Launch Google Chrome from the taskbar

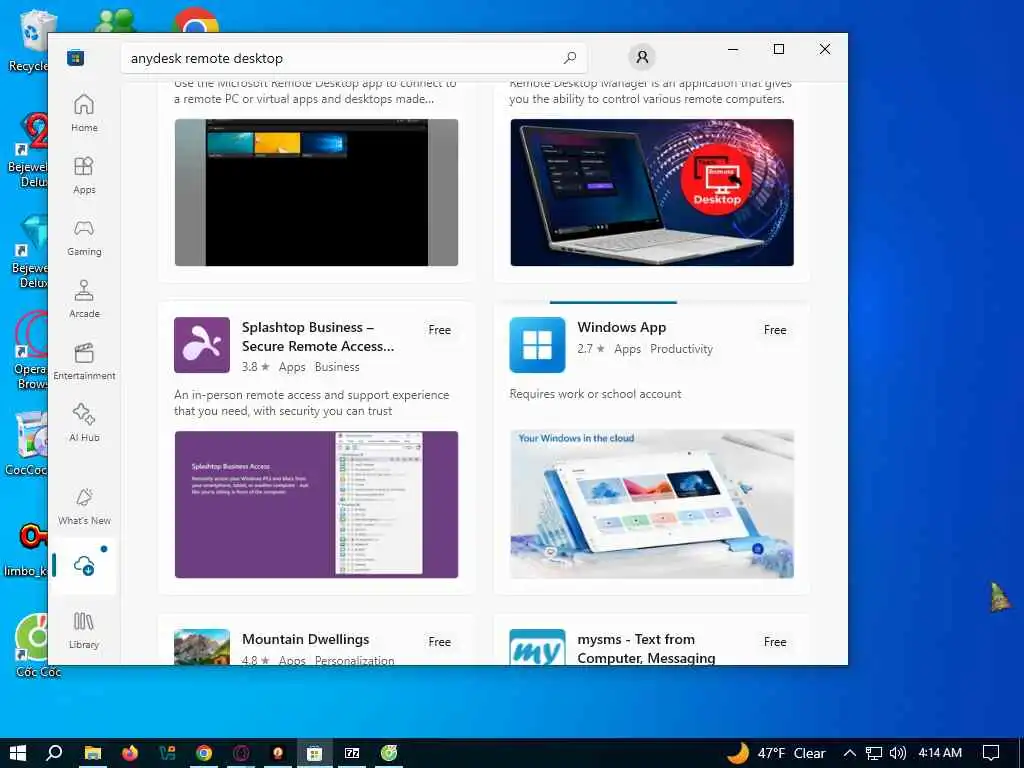(204, 753)
